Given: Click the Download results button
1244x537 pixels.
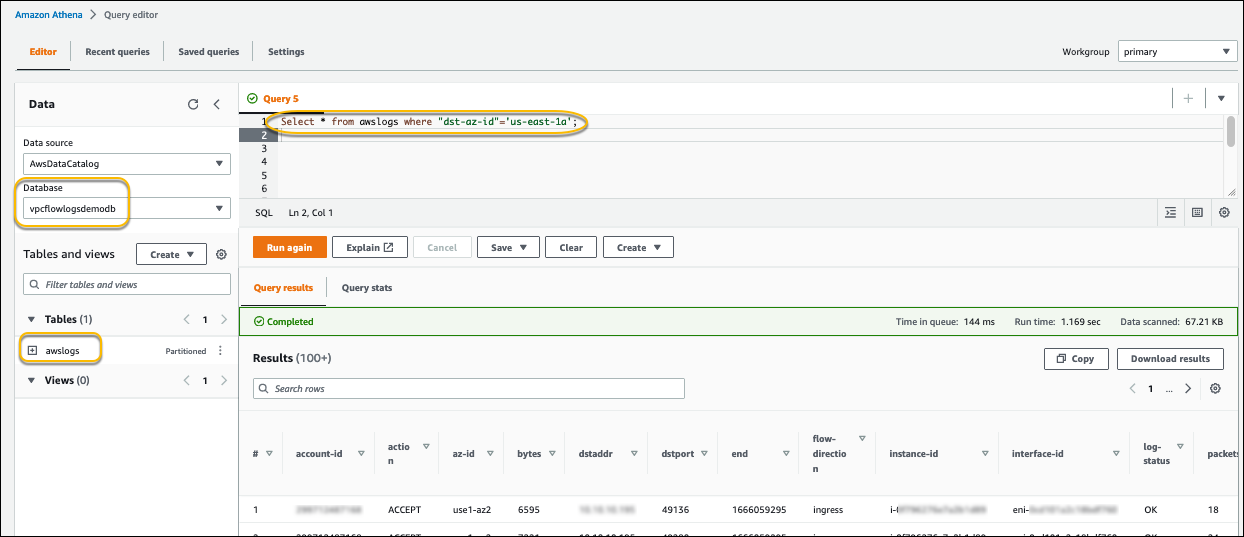Looking at the screenshot, I should tap(1170, 358).
